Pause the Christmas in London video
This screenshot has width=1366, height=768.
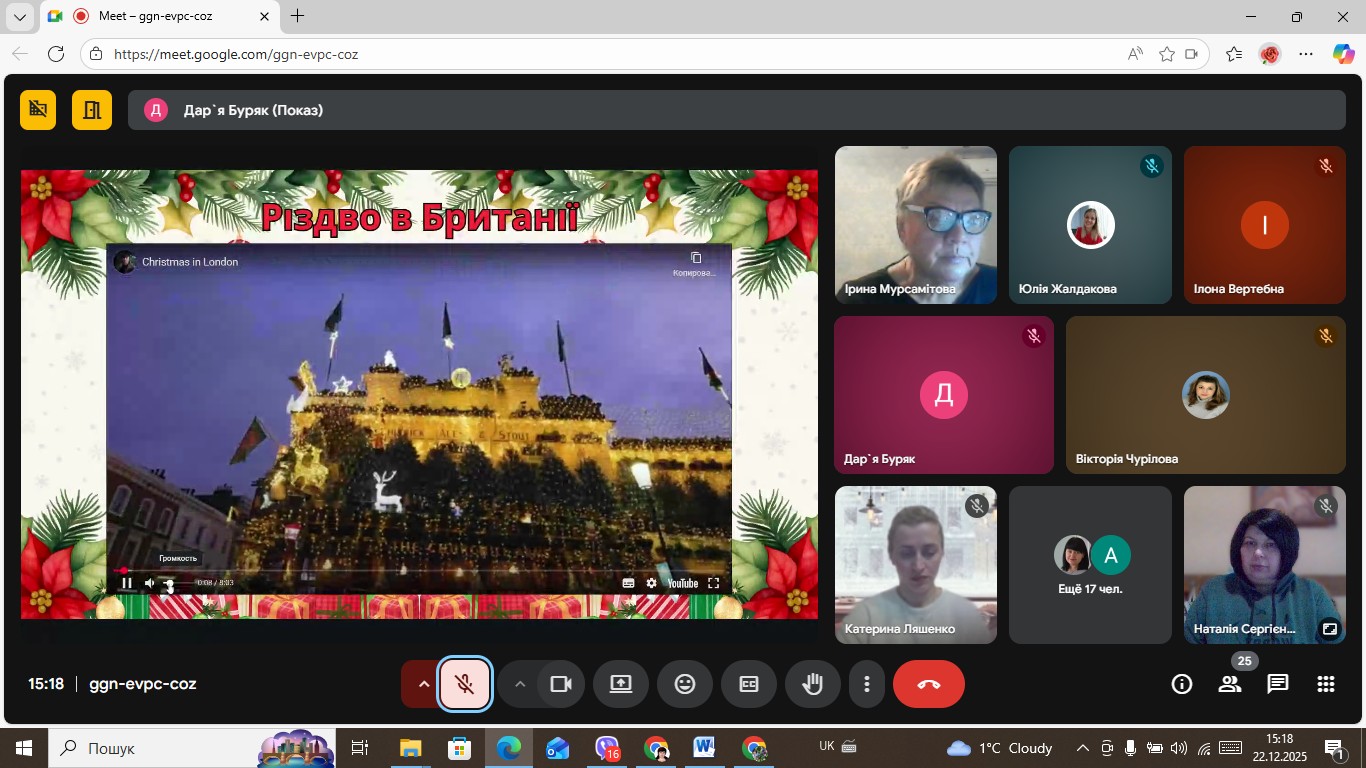coord(127,583)
